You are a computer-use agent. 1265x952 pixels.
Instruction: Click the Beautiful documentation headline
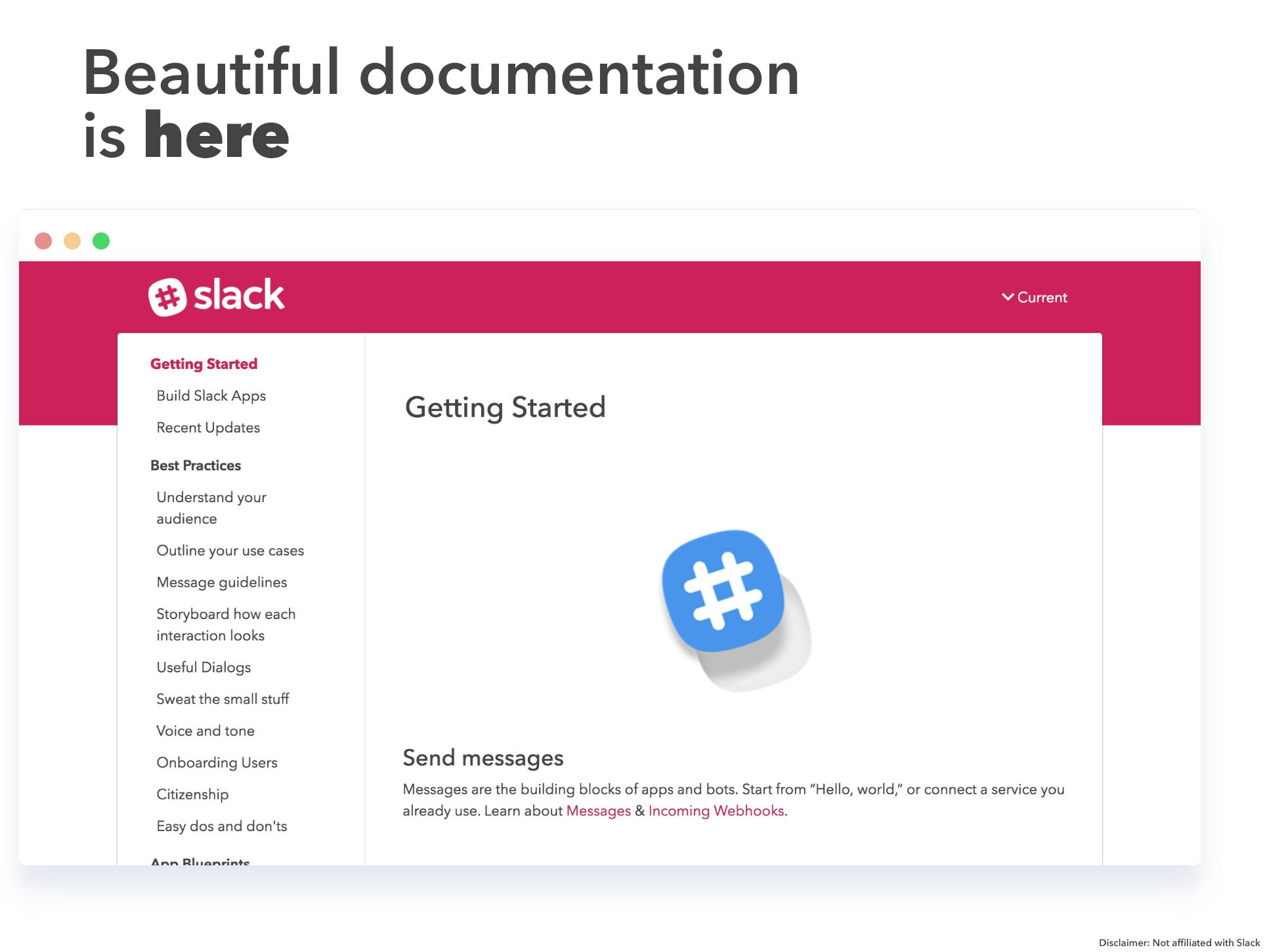pyautogui.click(x=440, y=102)
